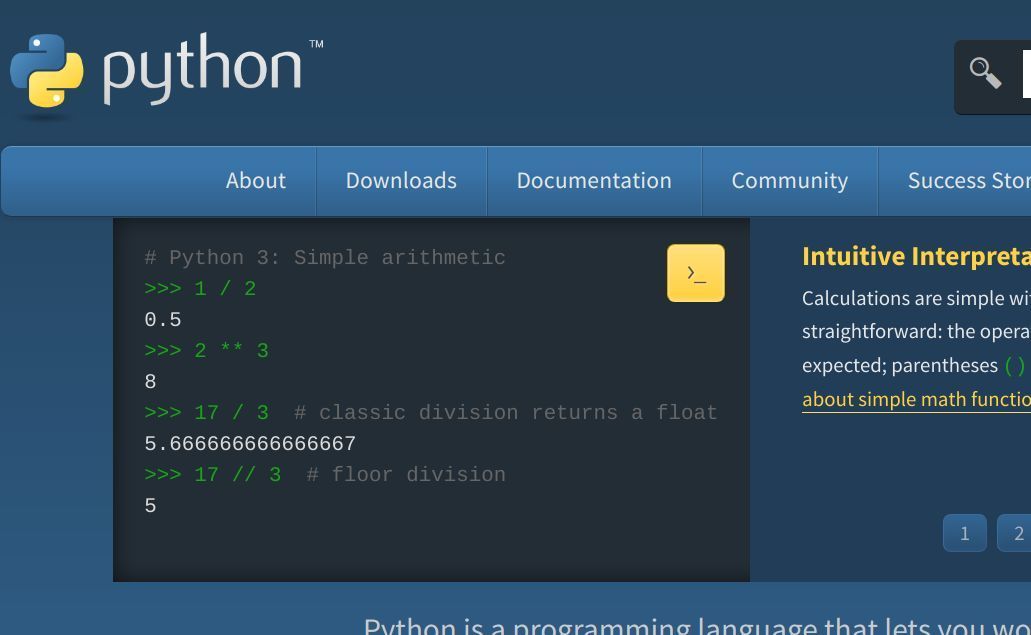Screen dimensions: 1031x635
Task: Open the Documentation menu
Action: click(x=594, y=181)
